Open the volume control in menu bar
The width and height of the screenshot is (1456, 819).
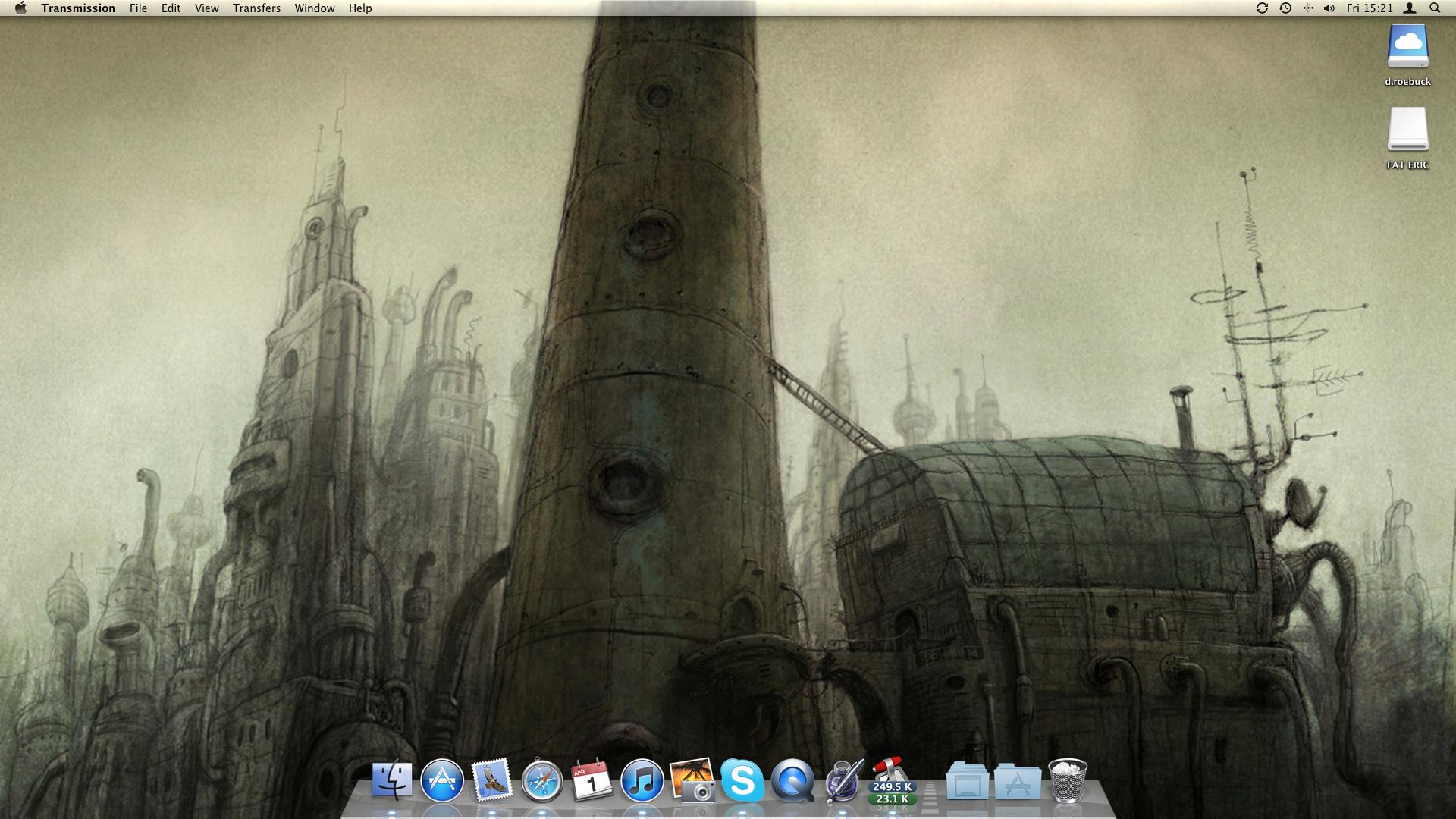pyautogui.click(x=1329, y=8)
